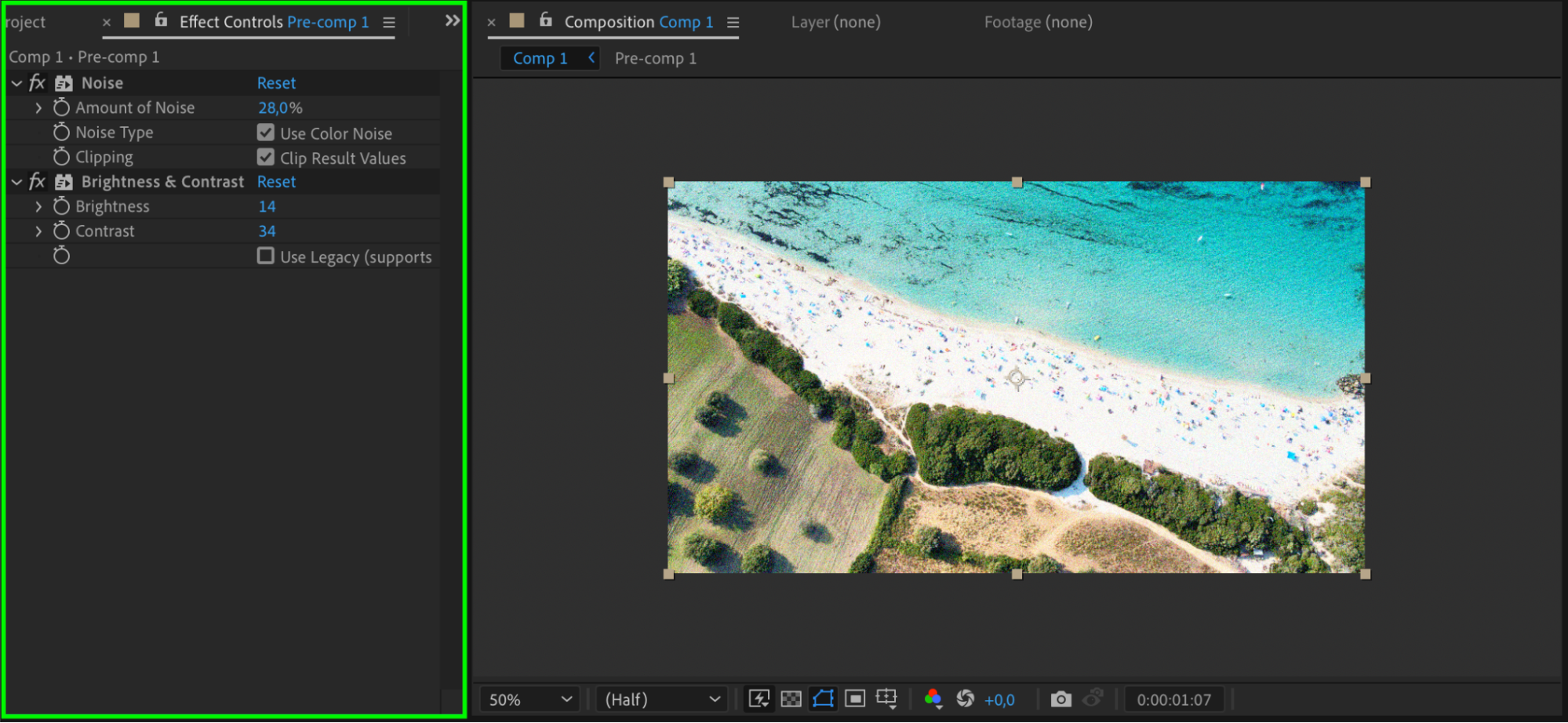Viewport: 1568px width, 723px height.
Task: Open the 50% magnification dropdown
Action: pyautogui.click(x=530, y=699)
